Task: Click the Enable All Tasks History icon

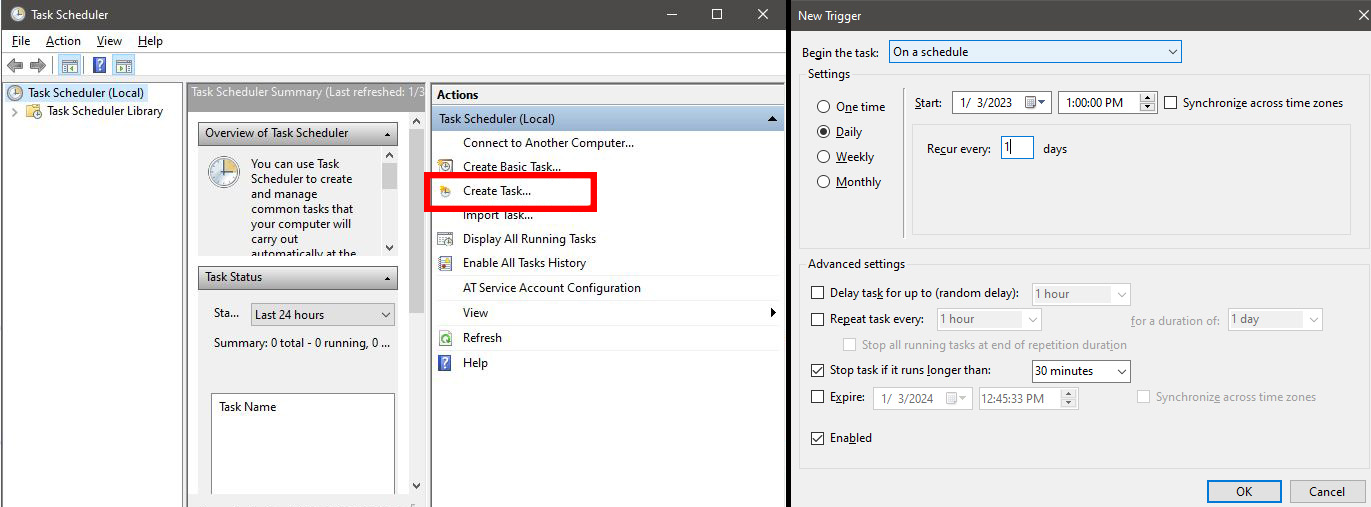Action: pyautogui.click(x=445, y=263)
